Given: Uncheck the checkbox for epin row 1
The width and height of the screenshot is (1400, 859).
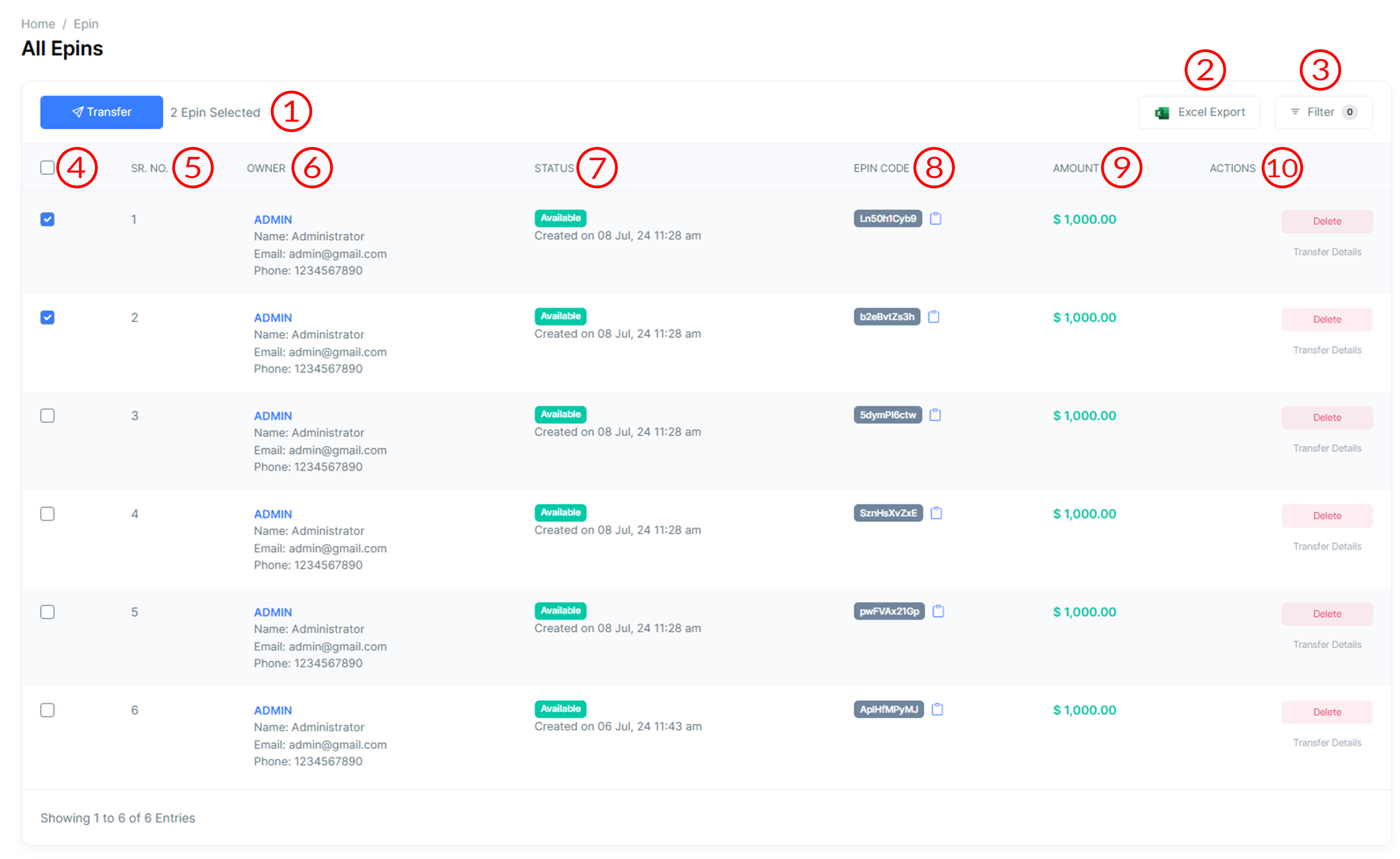Looking at the screenshot, I should [x=47, y=219].
